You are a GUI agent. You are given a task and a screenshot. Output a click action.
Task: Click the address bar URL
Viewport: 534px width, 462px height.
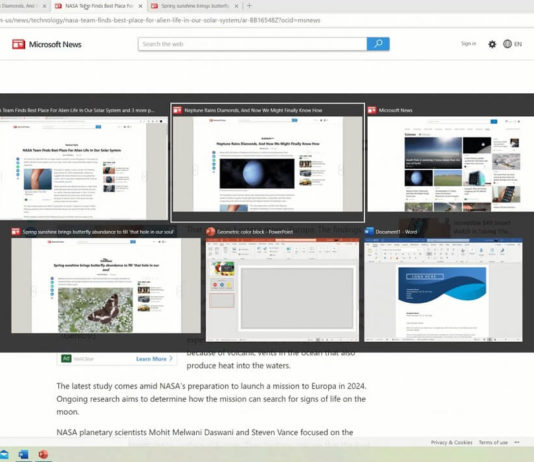[x=160, y=20]
